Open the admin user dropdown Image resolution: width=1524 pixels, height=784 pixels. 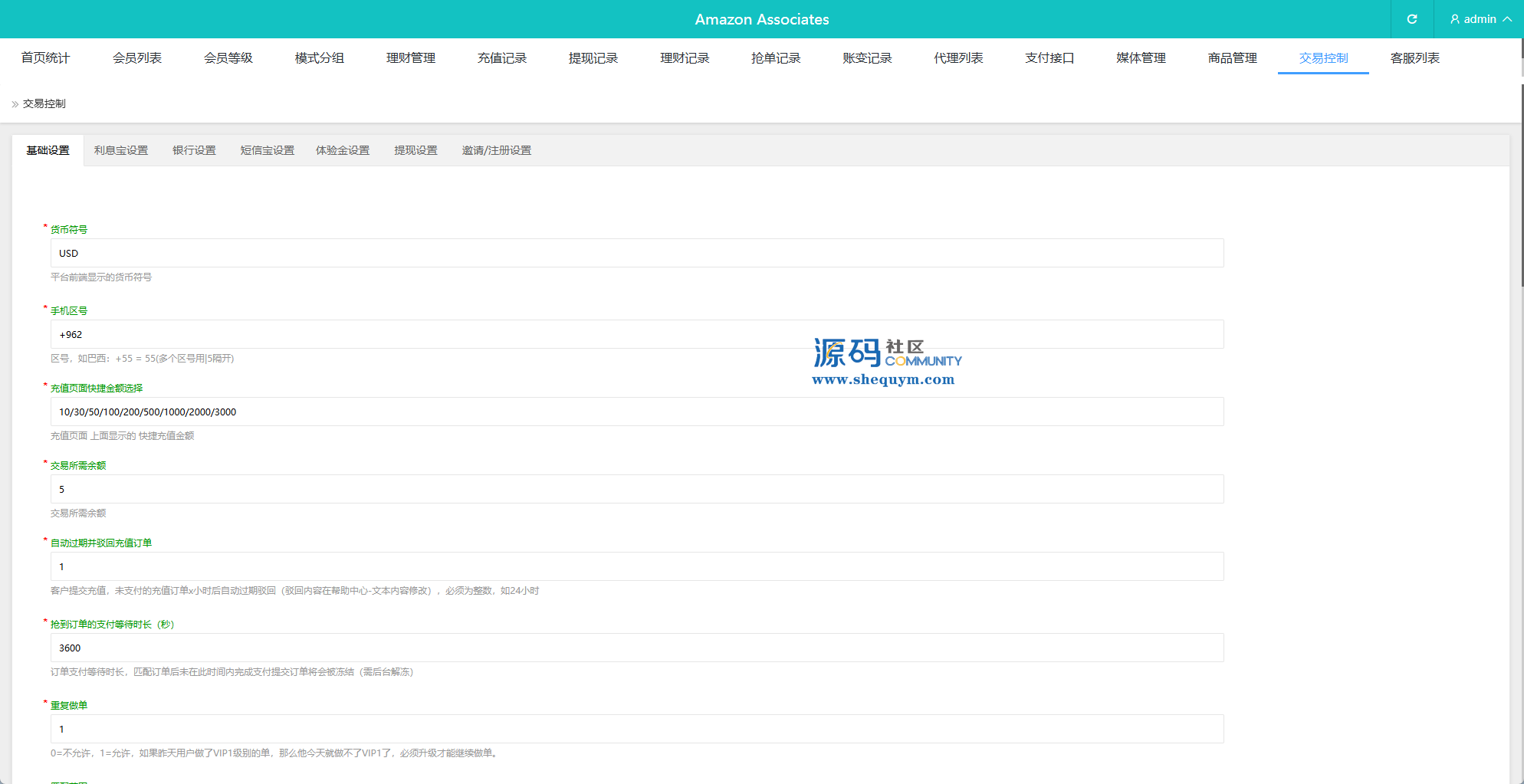tap(1480, 19)
